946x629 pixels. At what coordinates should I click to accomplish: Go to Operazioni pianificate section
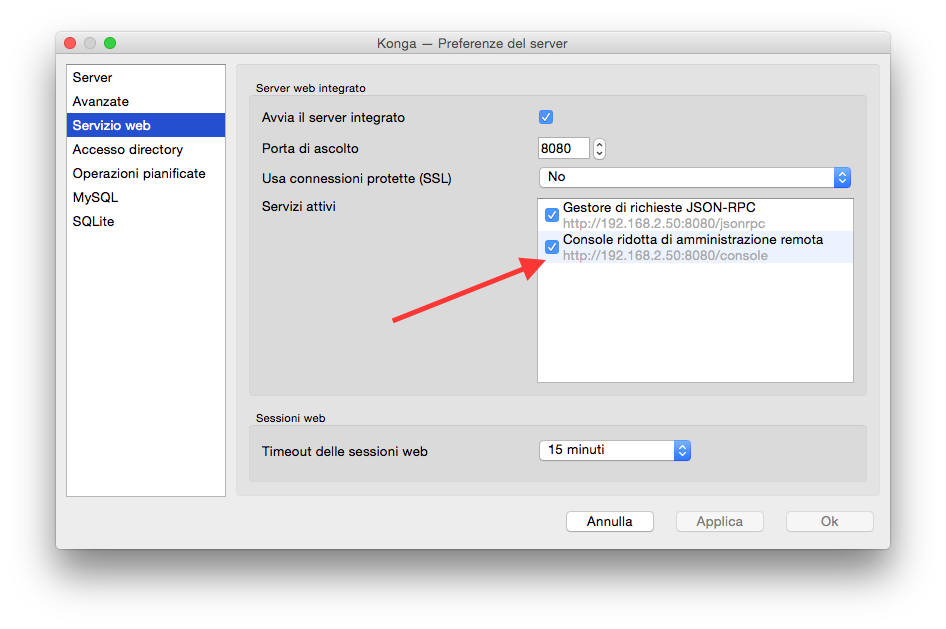[138, 174]
